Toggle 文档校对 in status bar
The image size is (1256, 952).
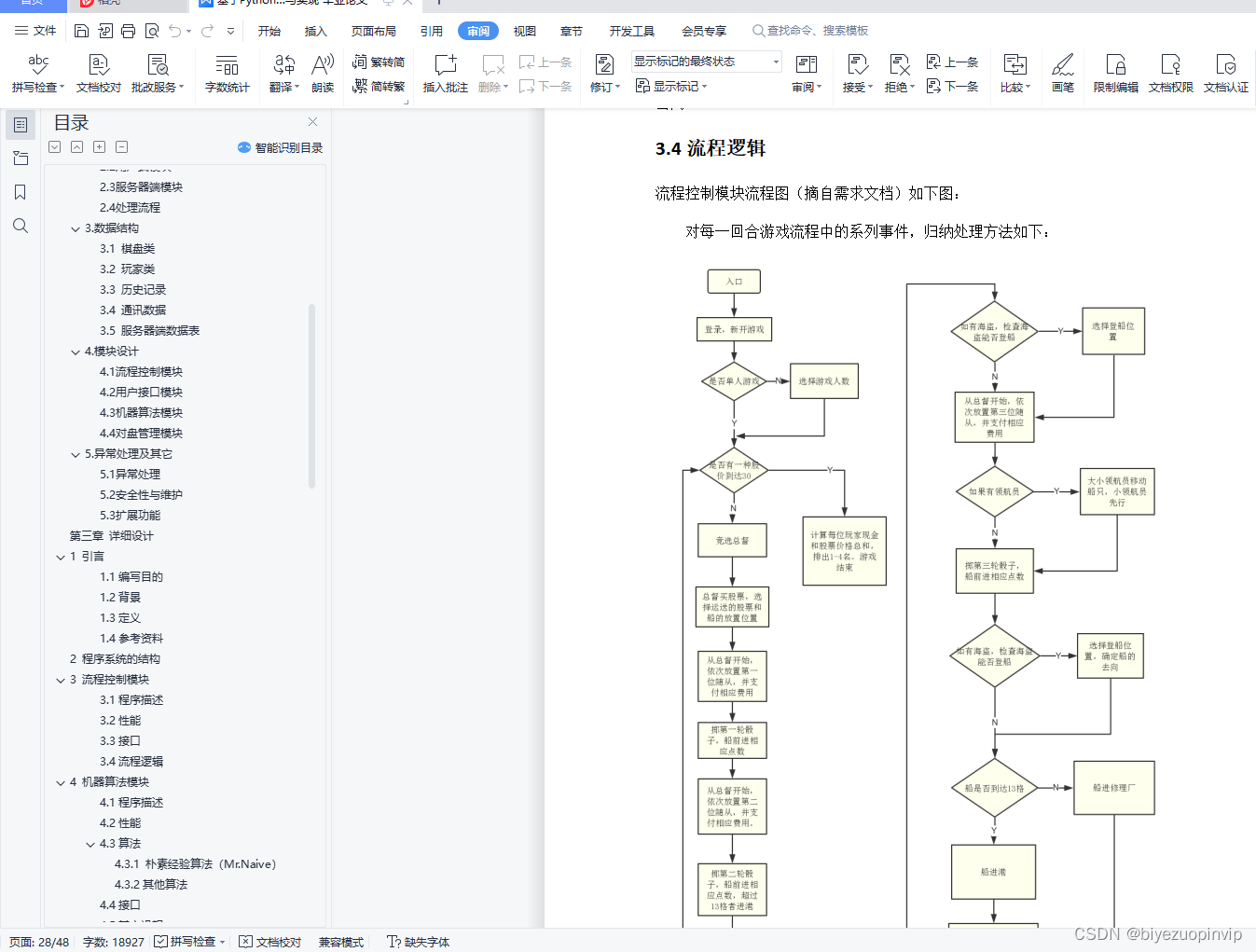pos(270,942)
